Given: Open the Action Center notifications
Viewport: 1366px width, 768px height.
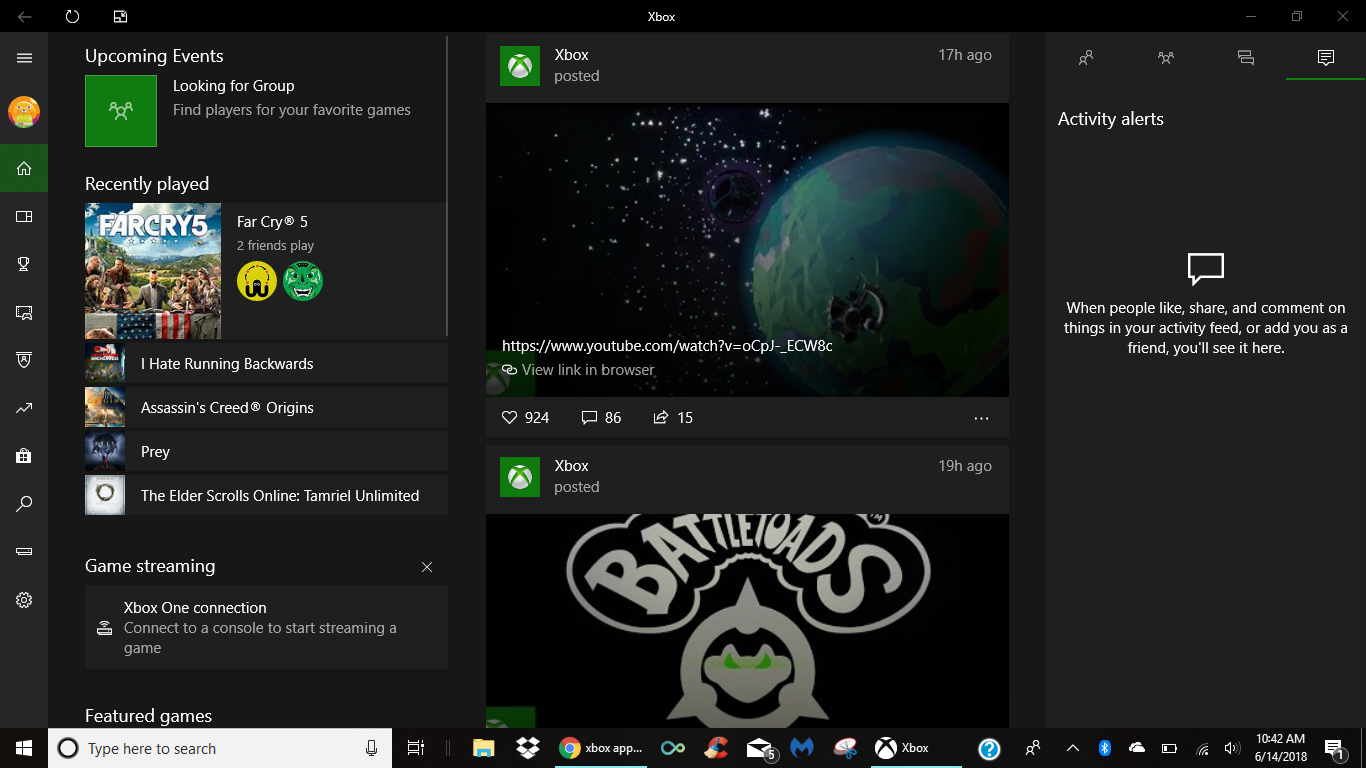Looking at the screenshot, I should click(1334, 748).
